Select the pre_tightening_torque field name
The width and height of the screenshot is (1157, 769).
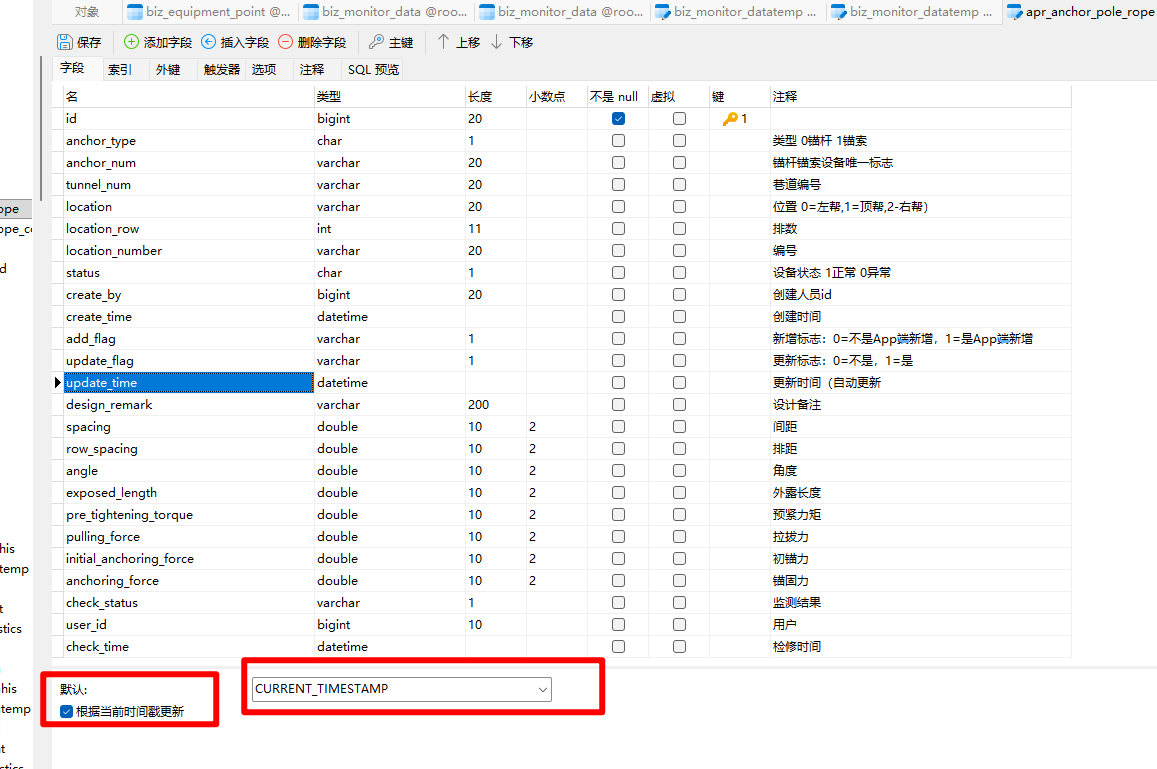click(129, 514)
